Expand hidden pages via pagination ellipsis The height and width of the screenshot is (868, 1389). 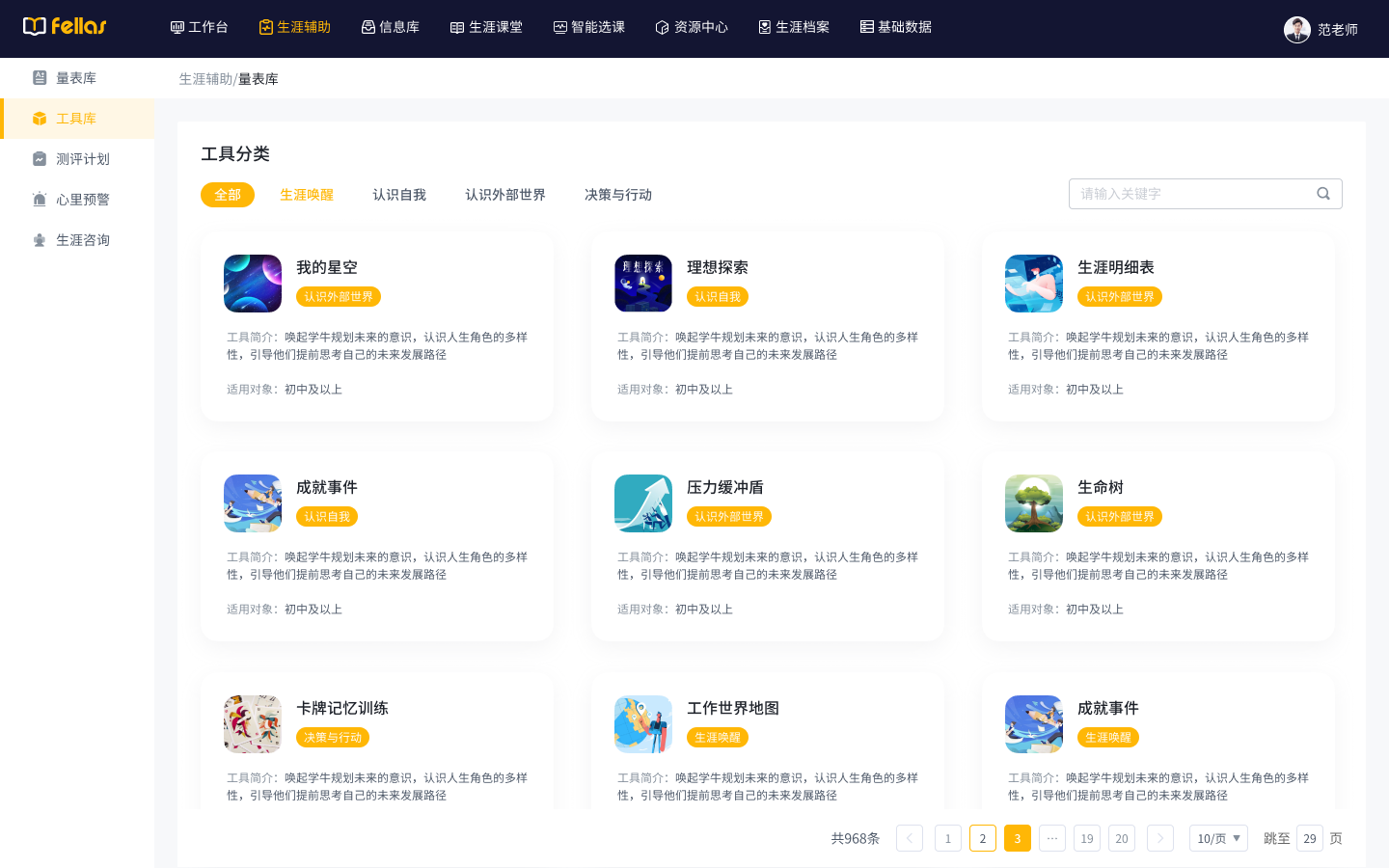tap(1051, 838)
